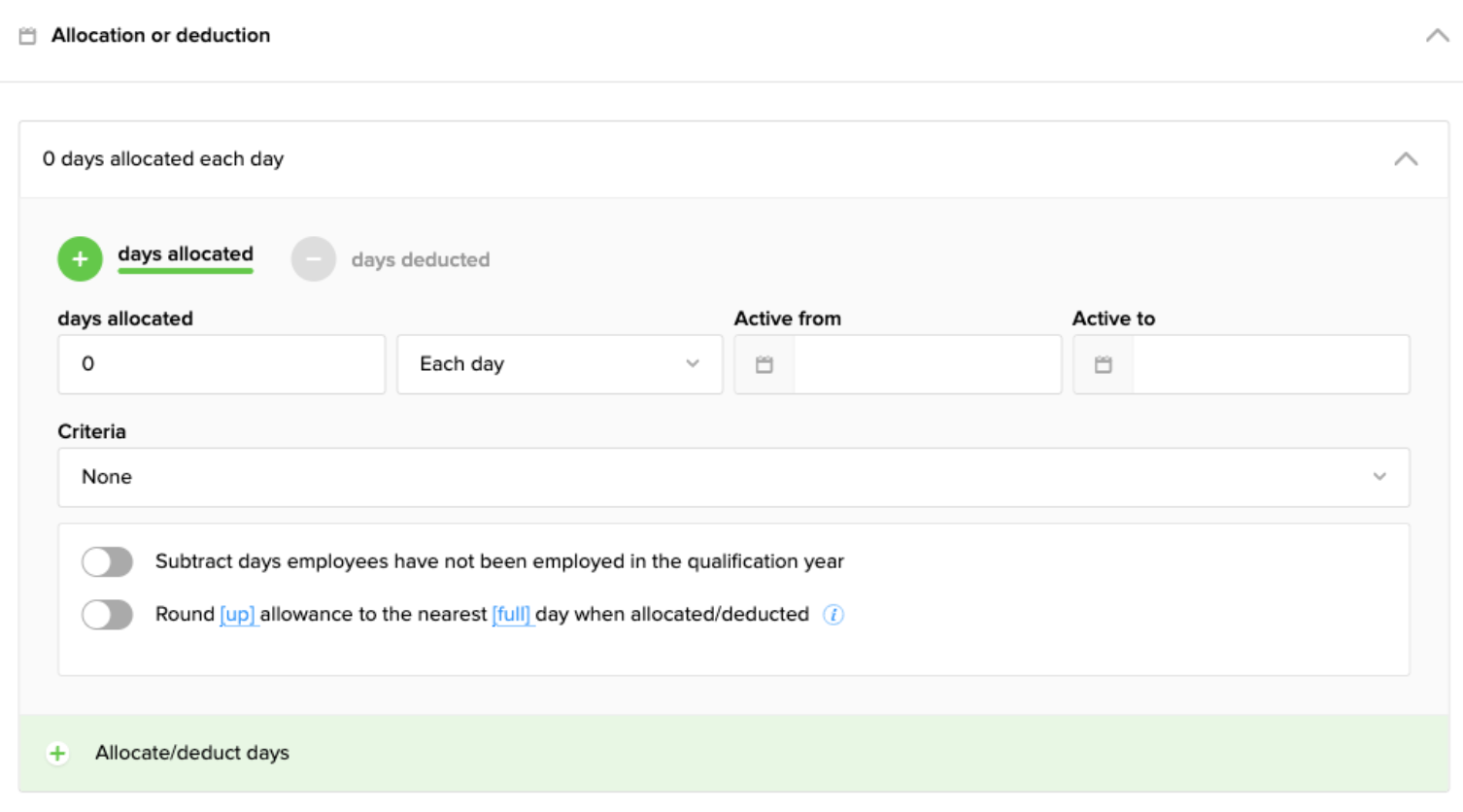
Task: Click the Active from date field
Action: pos(926,365)
